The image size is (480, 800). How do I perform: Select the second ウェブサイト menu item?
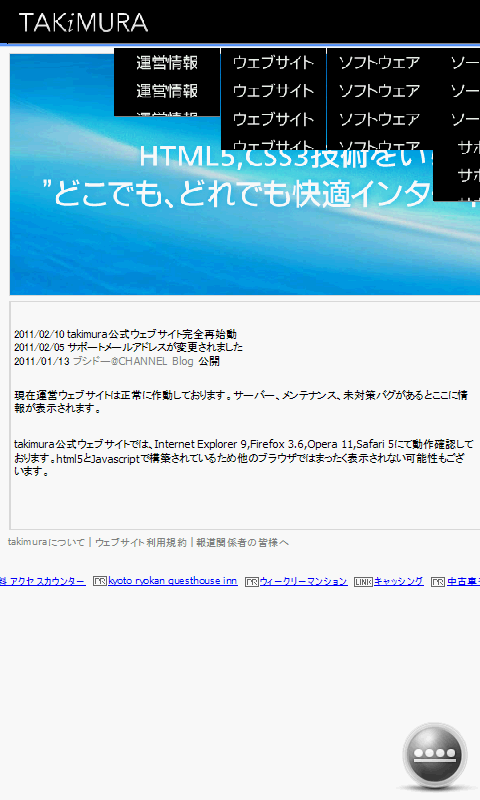click(273, 91)
